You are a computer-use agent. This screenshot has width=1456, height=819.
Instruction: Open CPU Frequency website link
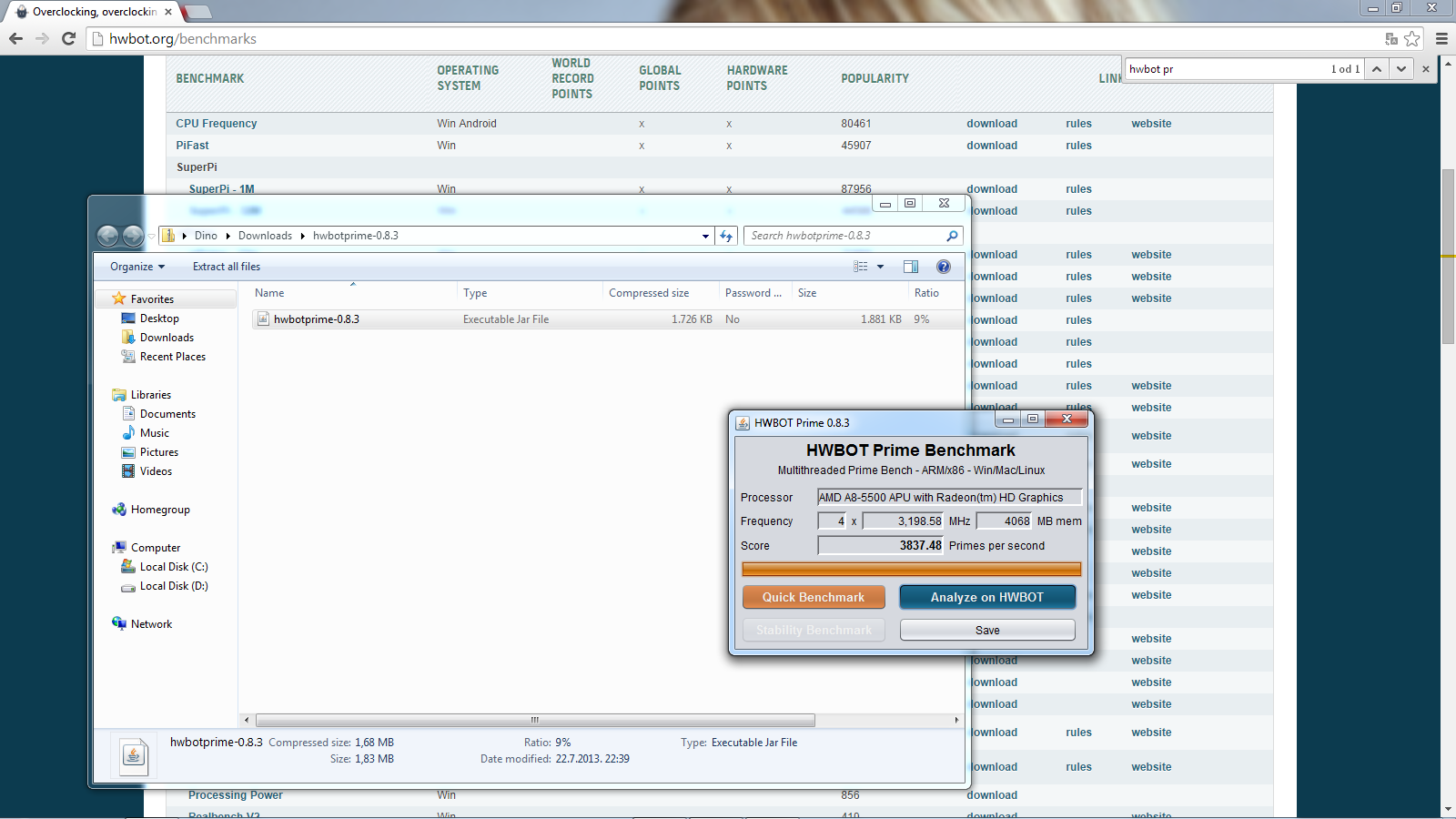click(x=1151, y=124)
